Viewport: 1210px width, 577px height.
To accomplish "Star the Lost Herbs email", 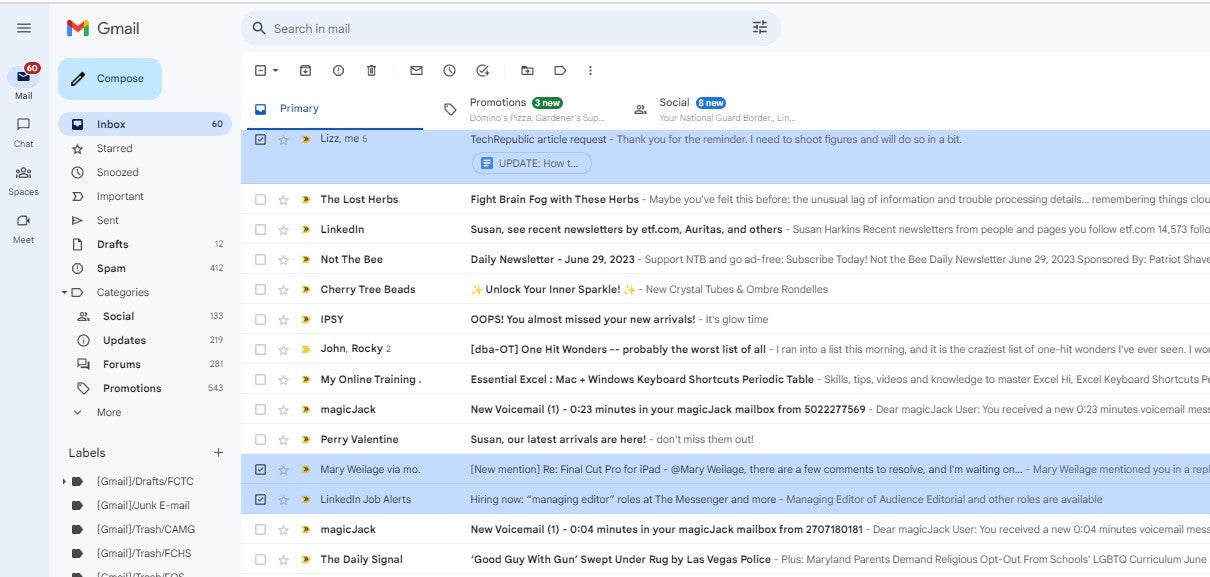I will (283, 199).
